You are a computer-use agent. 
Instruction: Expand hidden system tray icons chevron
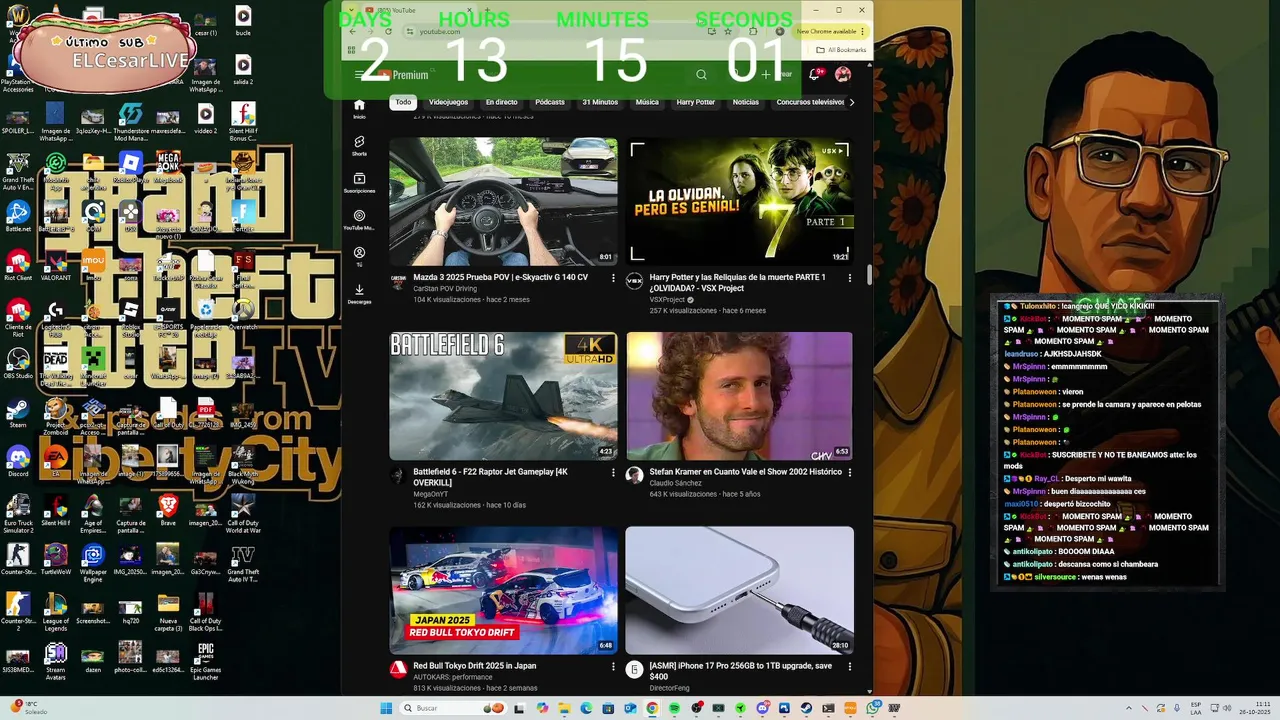coord(1129,708)
